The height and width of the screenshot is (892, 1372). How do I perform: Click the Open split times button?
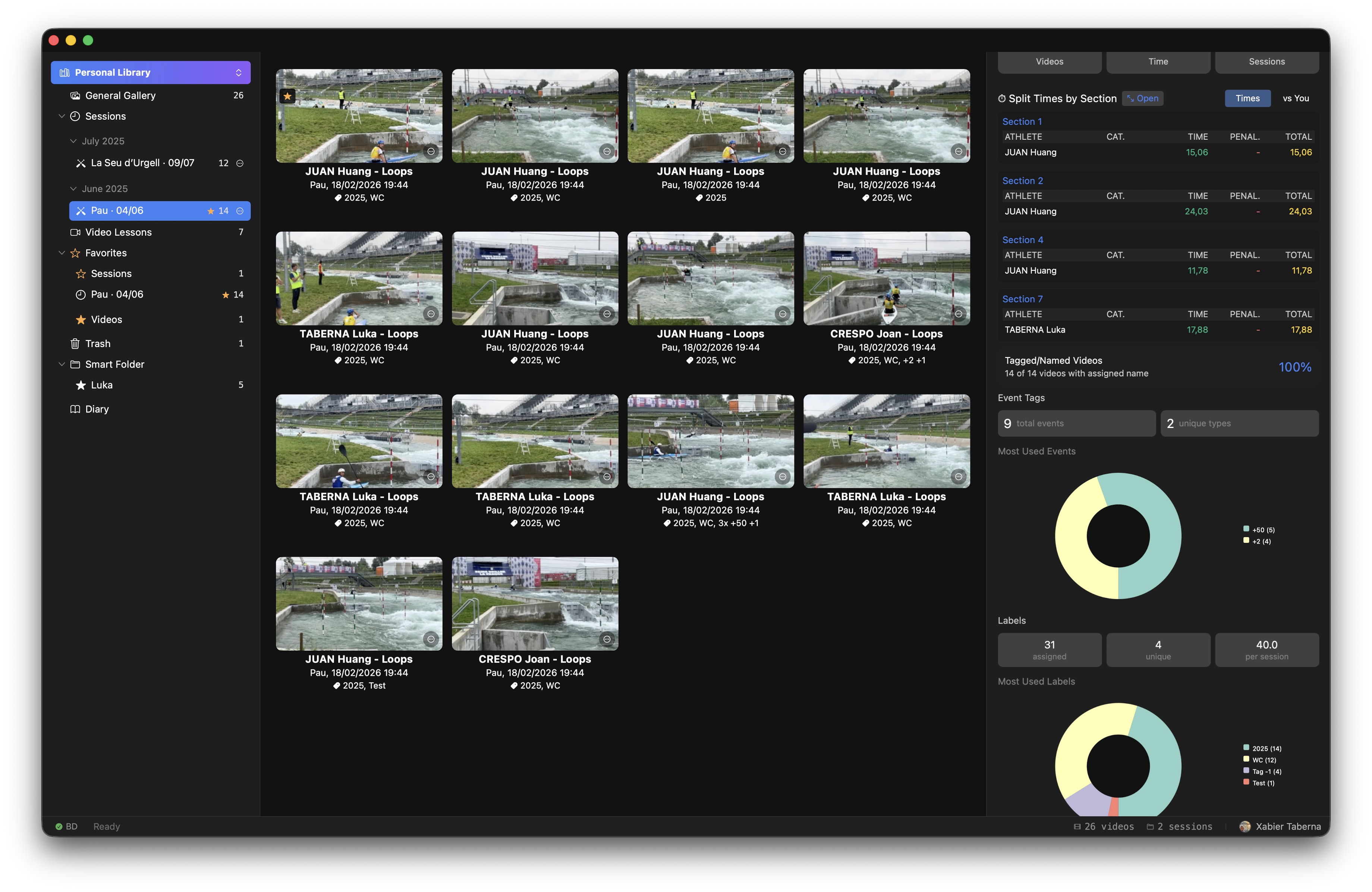pos(1142,98)
